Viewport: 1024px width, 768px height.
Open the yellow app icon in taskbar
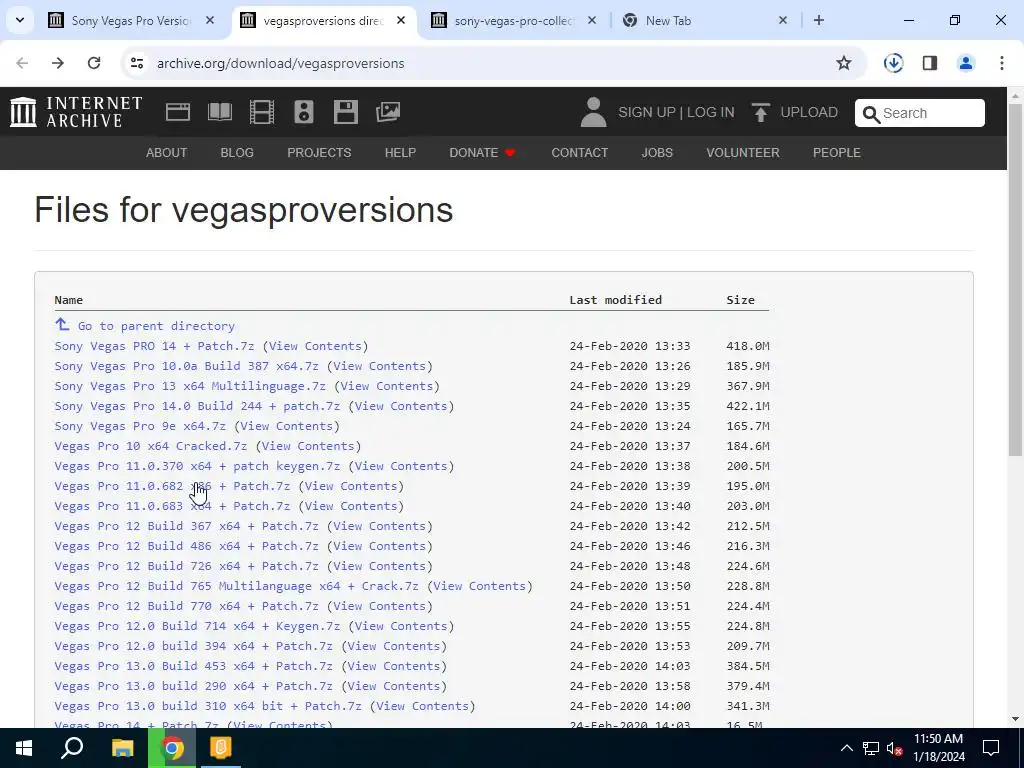[x=221, y=748]
